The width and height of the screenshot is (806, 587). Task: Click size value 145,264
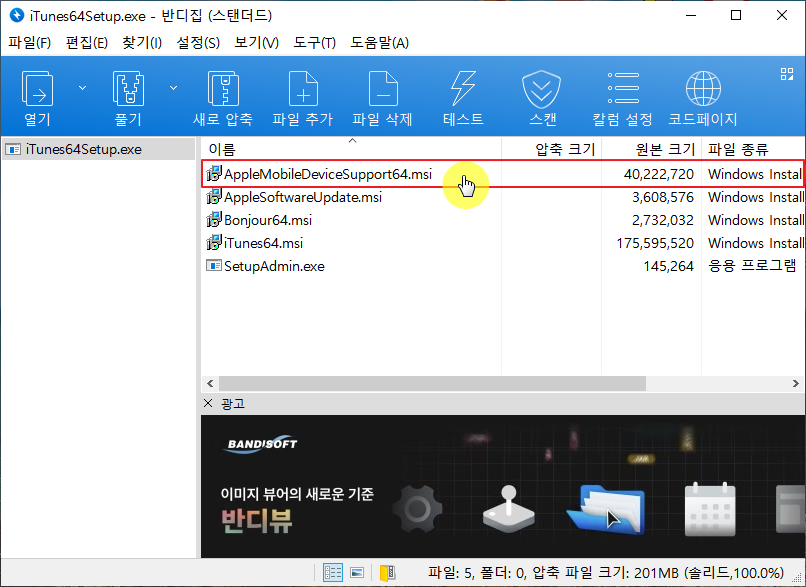point(668,266)
